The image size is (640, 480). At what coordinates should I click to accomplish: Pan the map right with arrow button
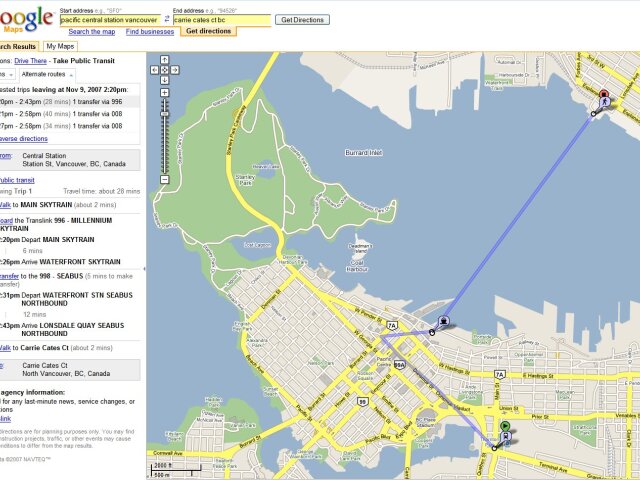click(174, 70)
